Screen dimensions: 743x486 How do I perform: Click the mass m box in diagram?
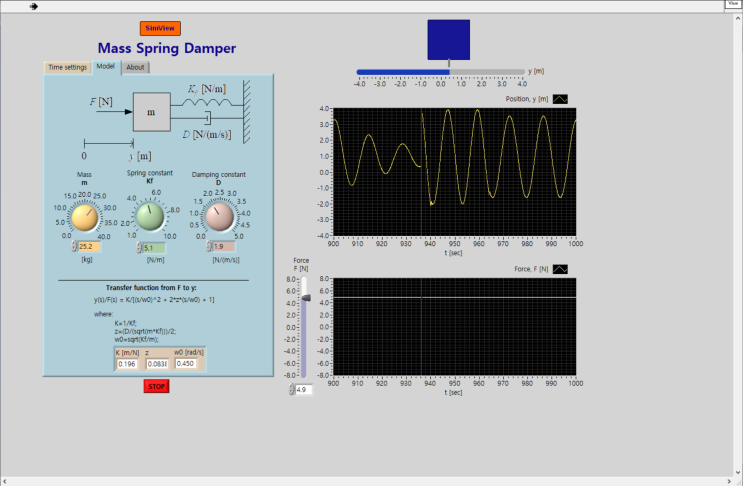pyautogui.click(x=152, y=112)
